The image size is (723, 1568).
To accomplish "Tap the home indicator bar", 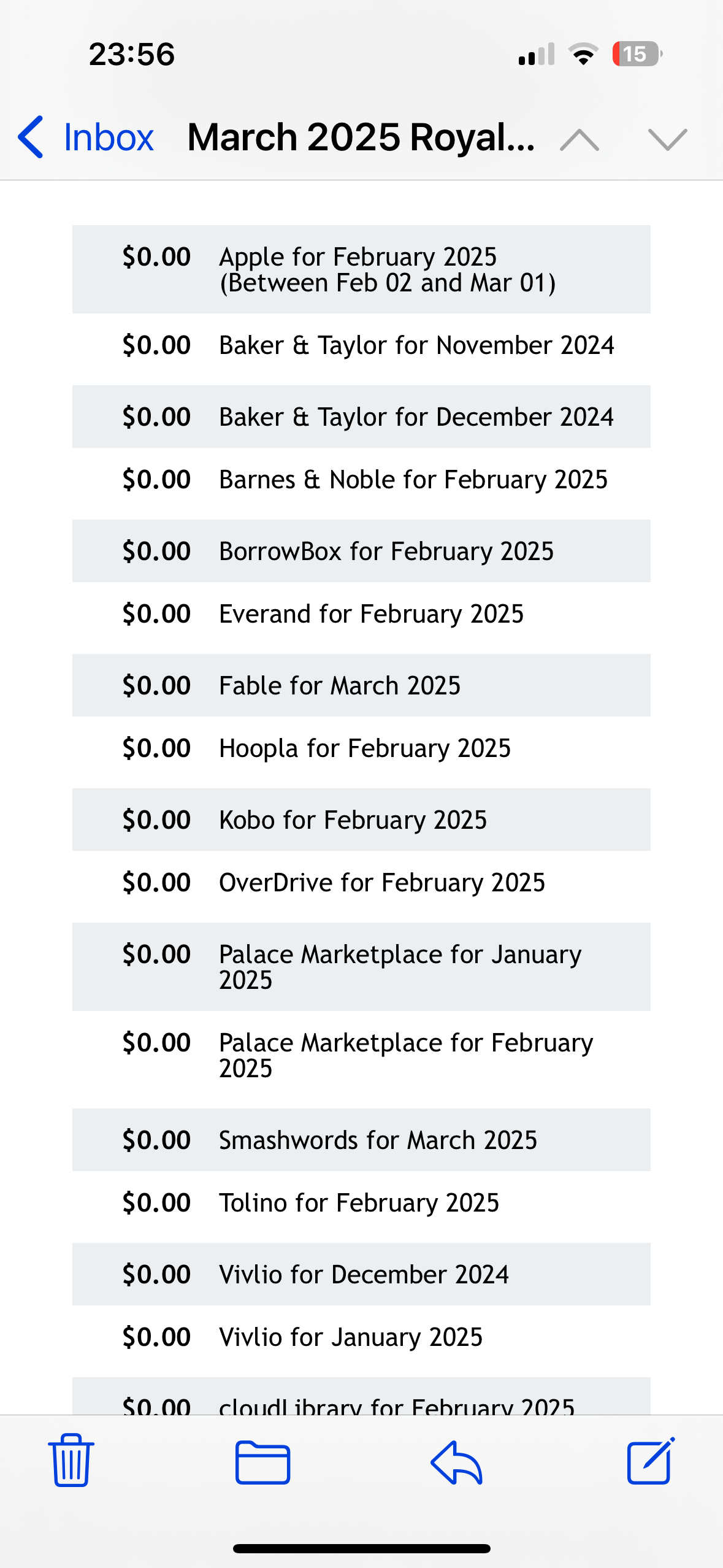I will [361, 1548].
